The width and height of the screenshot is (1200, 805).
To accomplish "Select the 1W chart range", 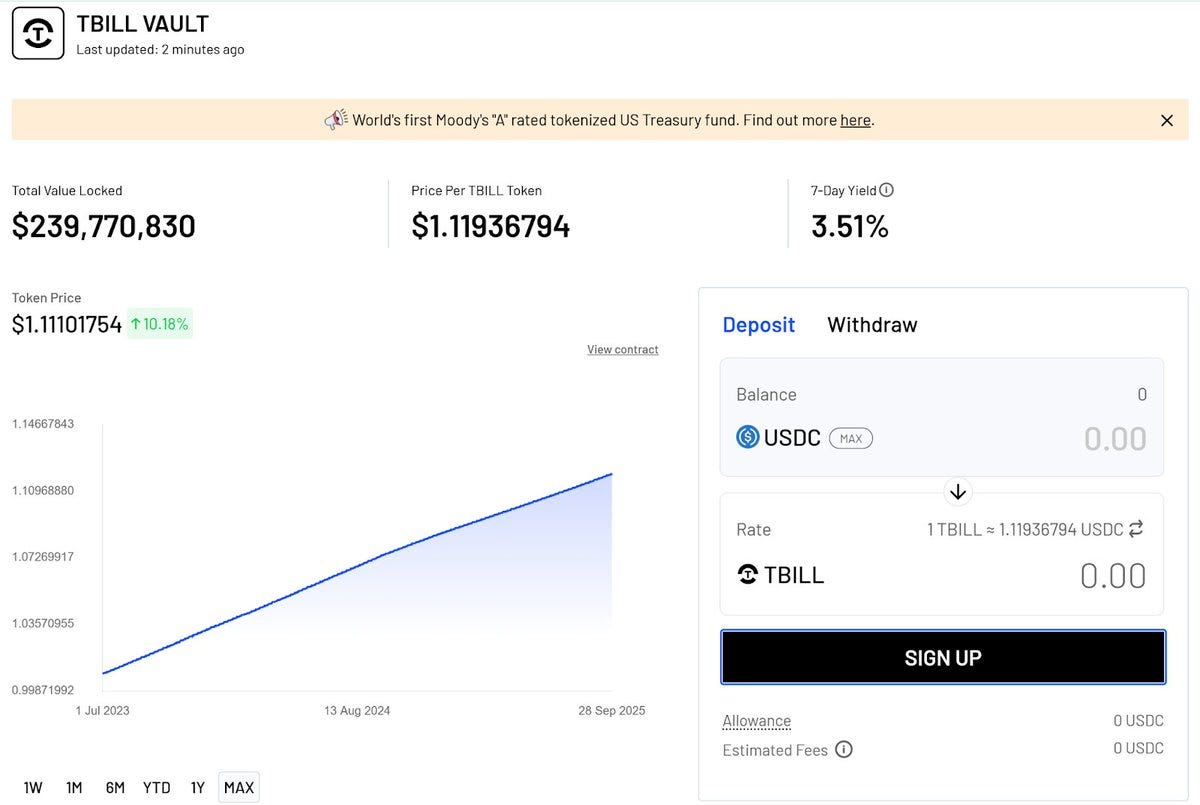I will point(33,787).
